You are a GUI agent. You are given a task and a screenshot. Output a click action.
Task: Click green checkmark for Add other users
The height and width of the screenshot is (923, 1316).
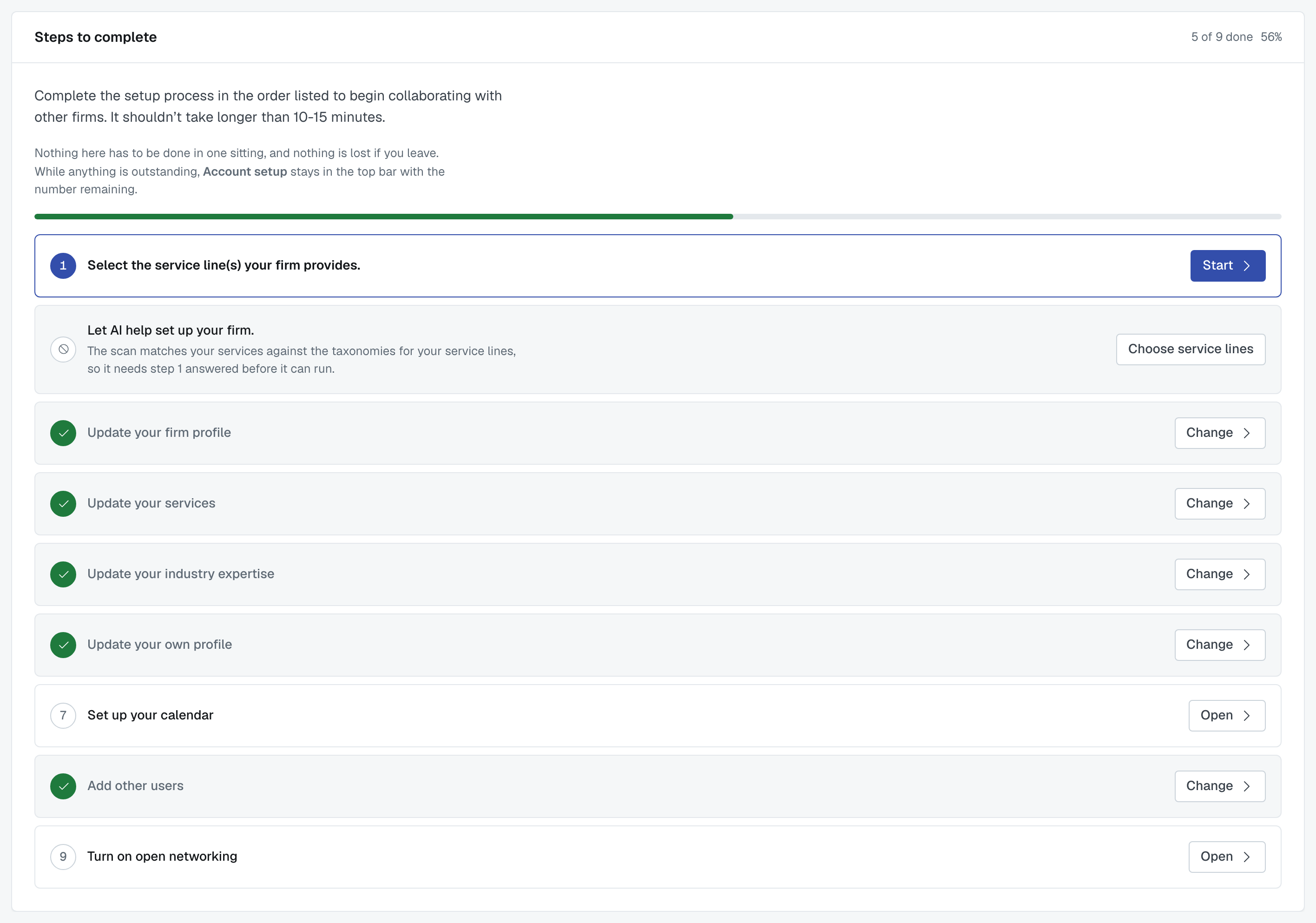point(63,786)
